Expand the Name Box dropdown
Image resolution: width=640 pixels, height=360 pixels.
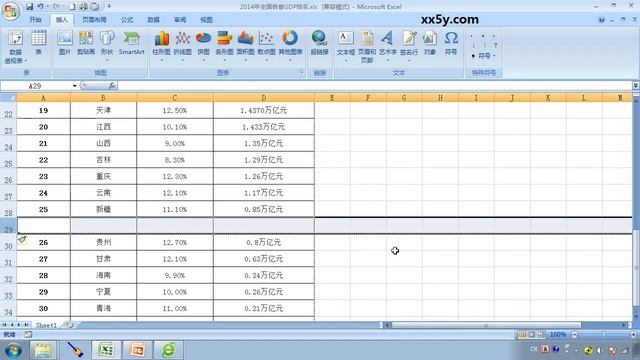click(x=74, y=86)
